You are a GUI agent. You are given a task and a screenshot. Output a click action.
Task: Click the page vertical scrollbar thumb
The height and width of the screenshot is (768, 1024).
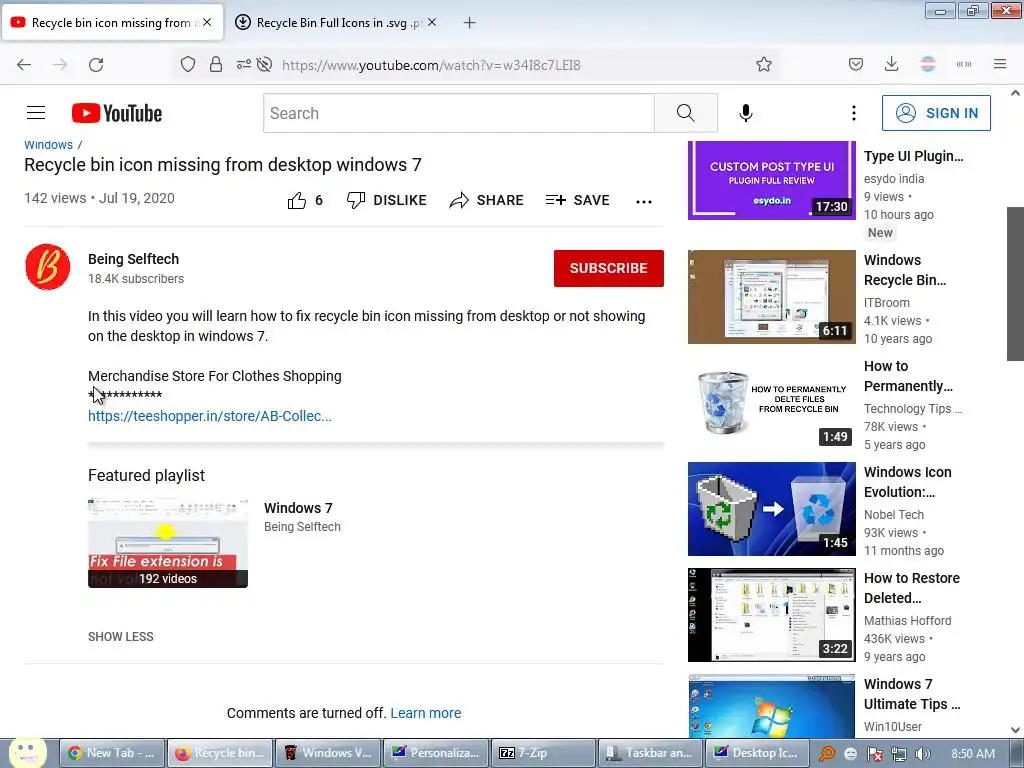1015,283
